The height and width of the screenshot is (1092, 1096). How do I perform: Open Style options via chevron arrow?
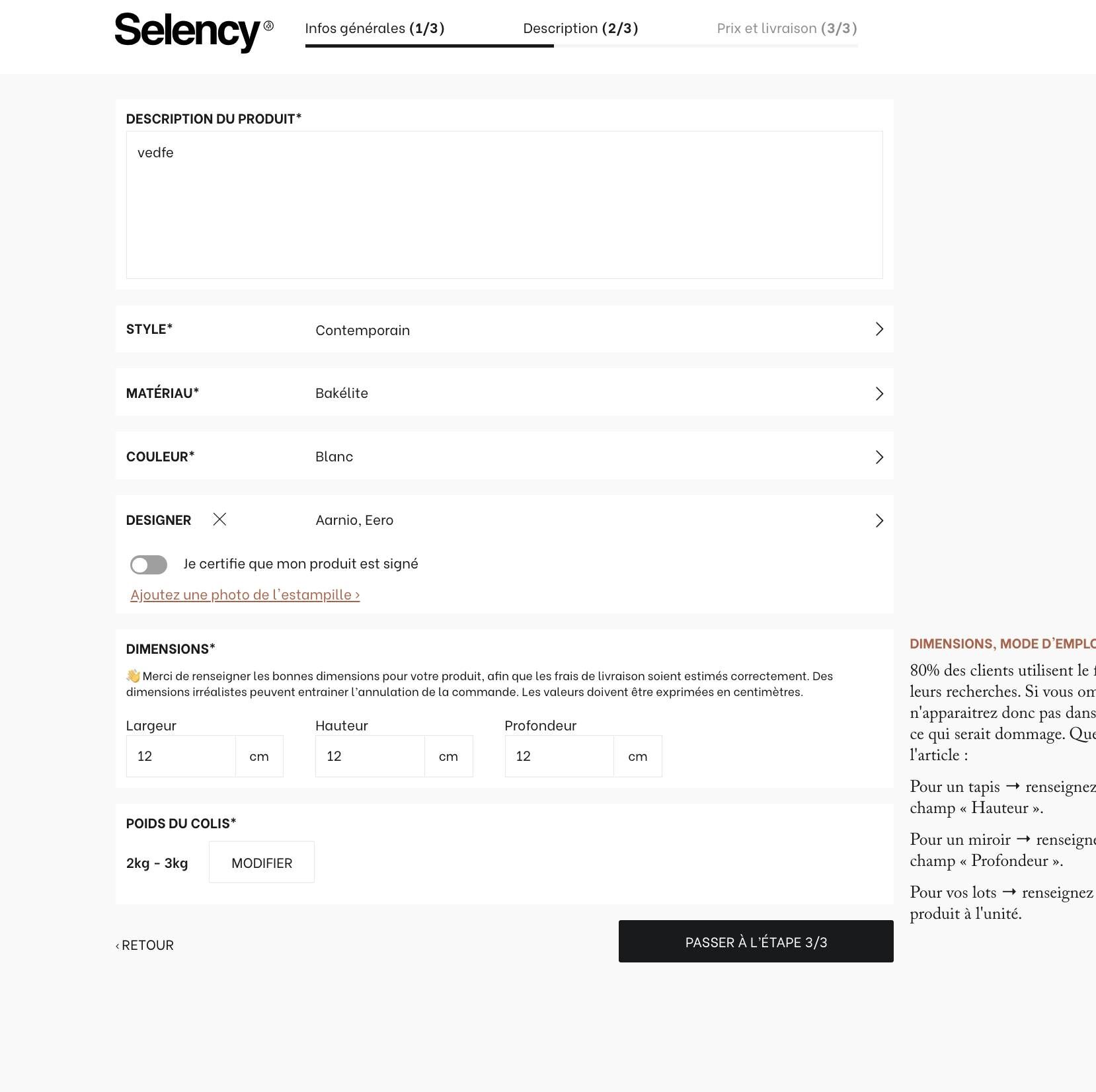coord(879,329)
